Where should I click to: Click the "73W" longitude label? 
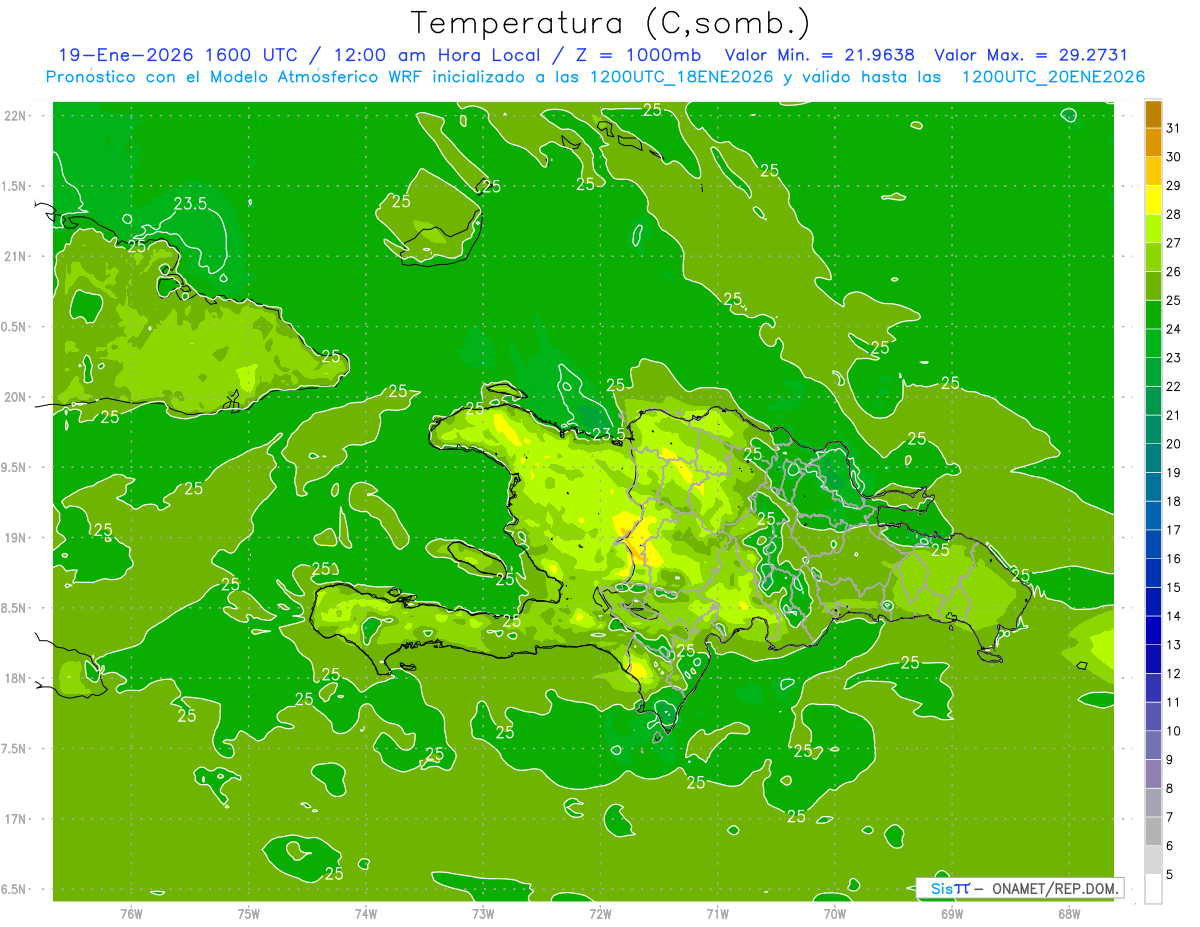(x=482, y=913)
